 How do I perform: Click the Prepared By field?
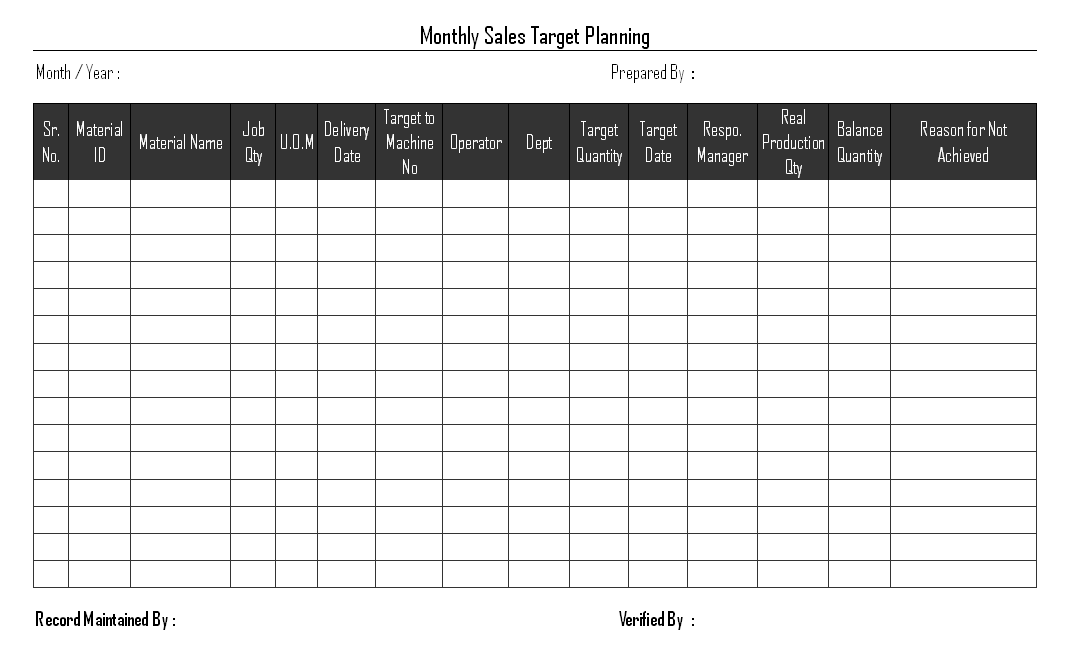pos(653,73)
